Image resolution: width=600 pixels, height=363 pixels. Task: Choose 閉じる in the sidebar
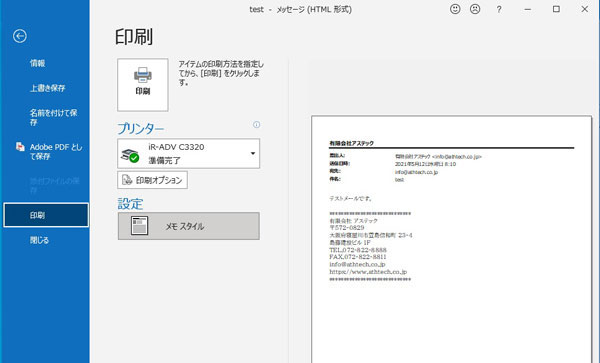coord(39,240)
